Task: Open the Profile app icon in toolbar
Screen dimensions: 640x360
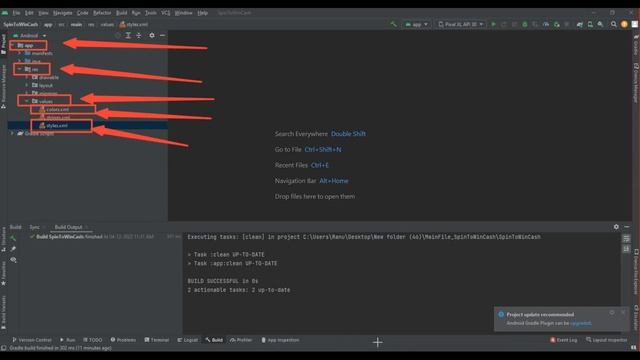Action: tap(546, 24)
